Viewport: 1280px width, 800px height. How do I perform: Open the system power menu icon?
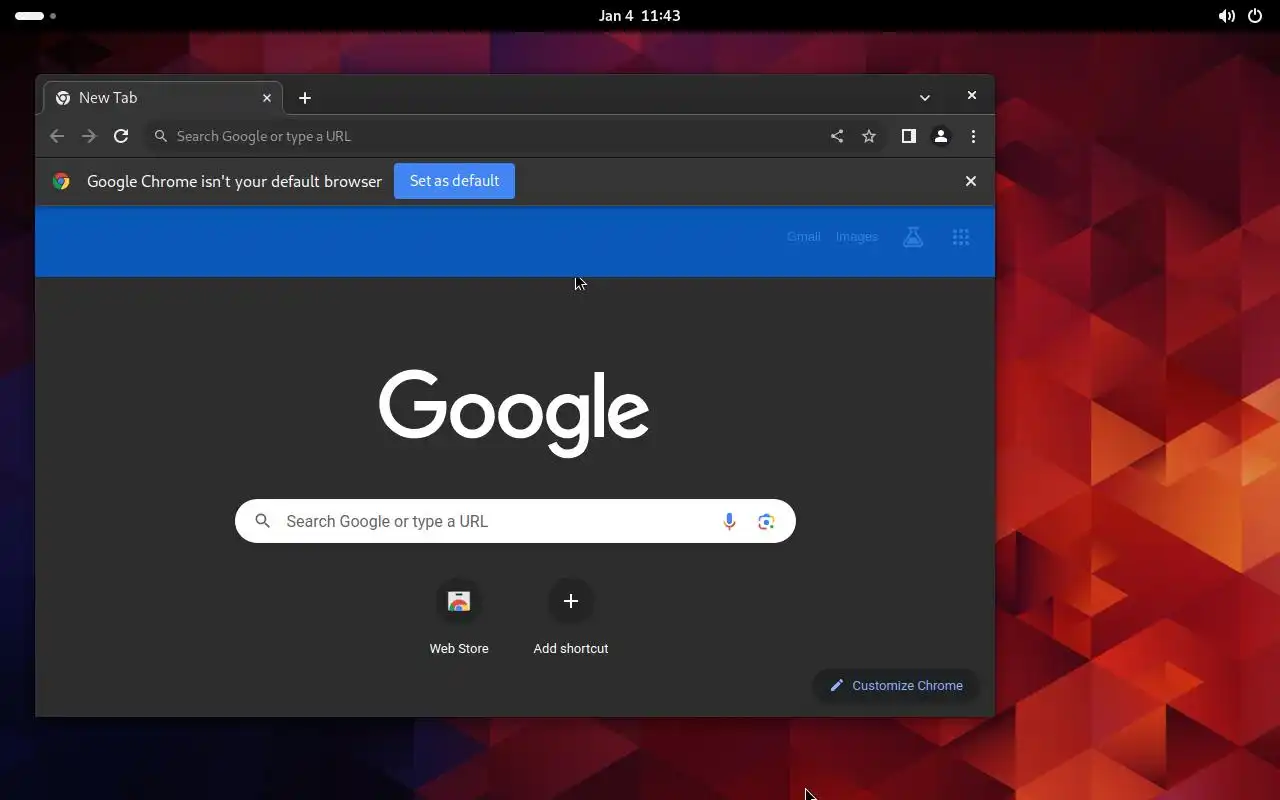tap(1254, 16)
